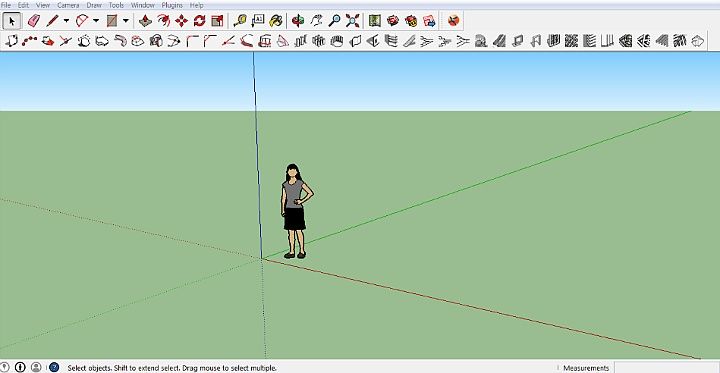Open the File menu
Viewport: 720px width, 373px height.
click(x=6, y=6)
